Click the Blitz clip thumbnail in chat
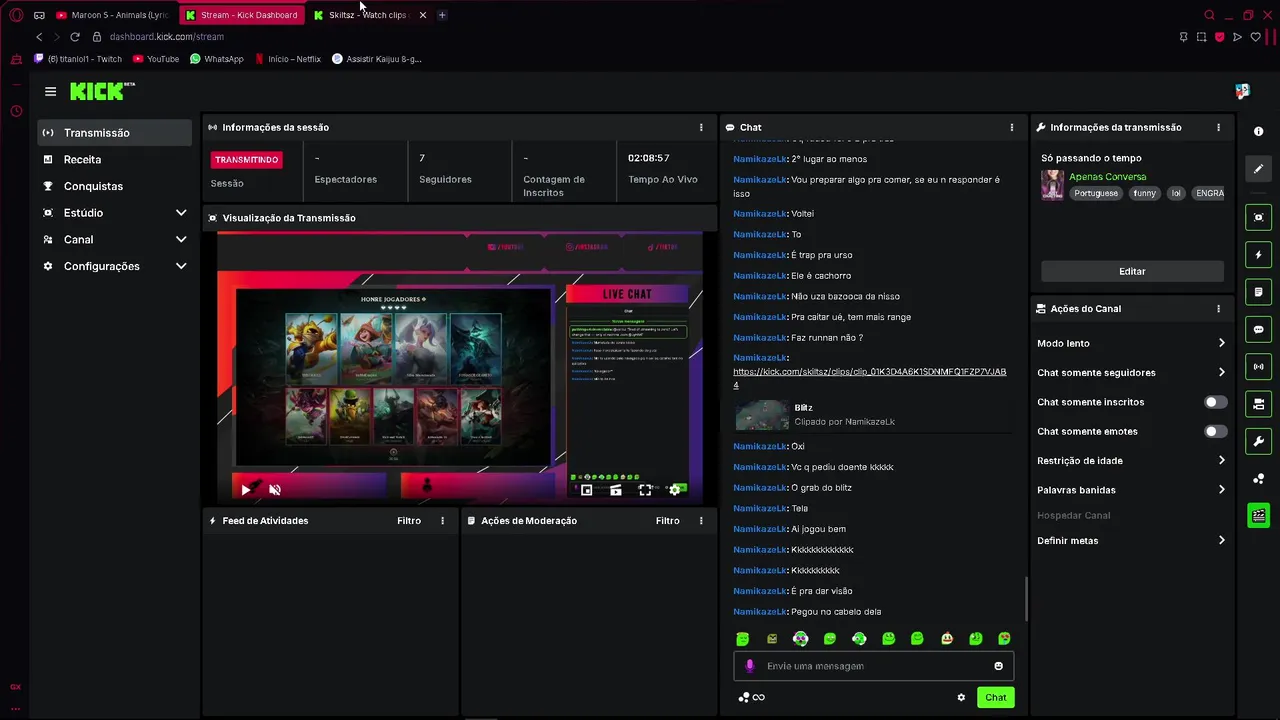Viewport: 1280px width, 720px height. click(x=762, y=415)
